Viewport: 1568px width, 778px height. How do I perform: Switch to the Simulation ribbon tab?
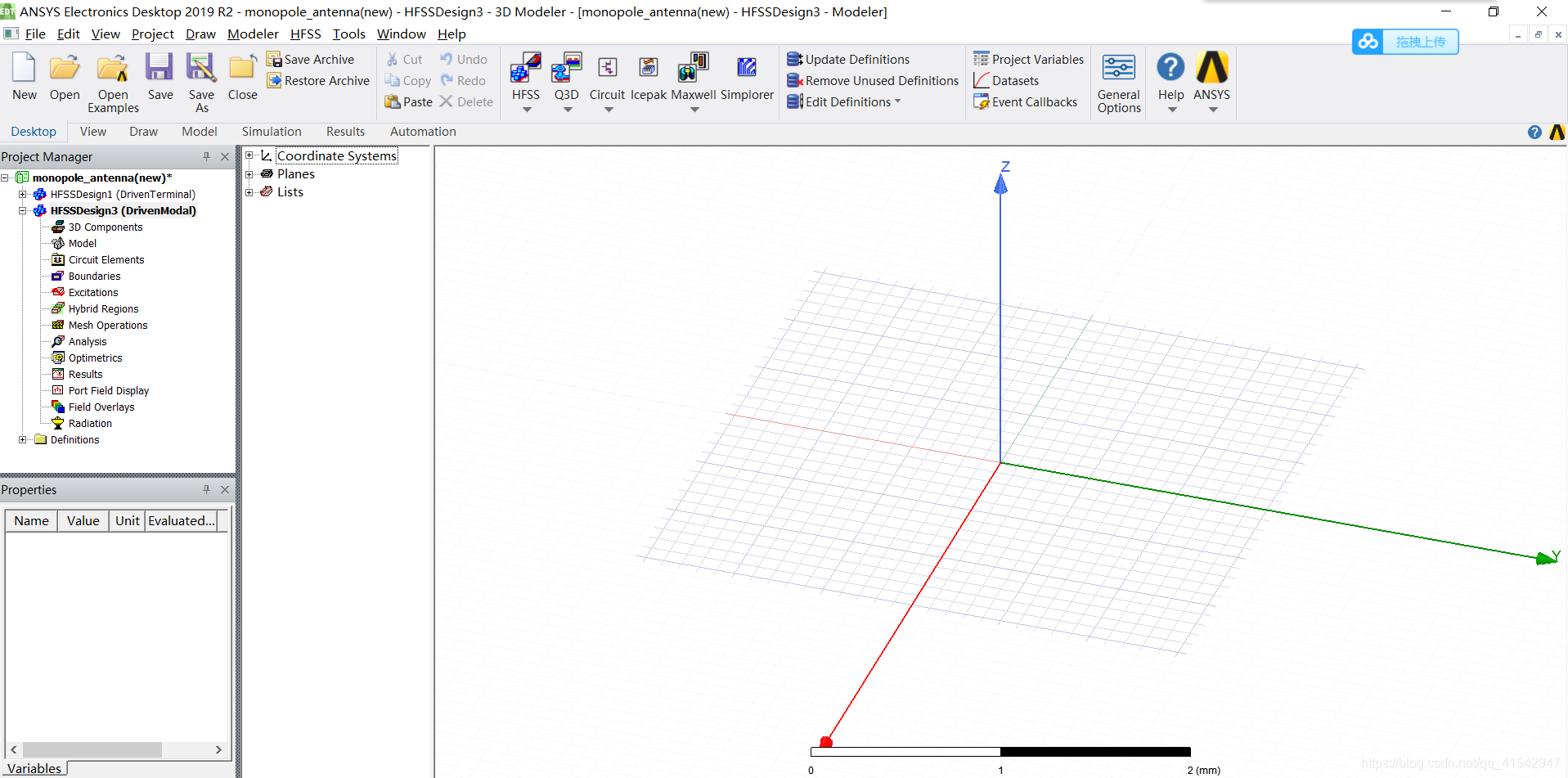[x=272, y=132]
